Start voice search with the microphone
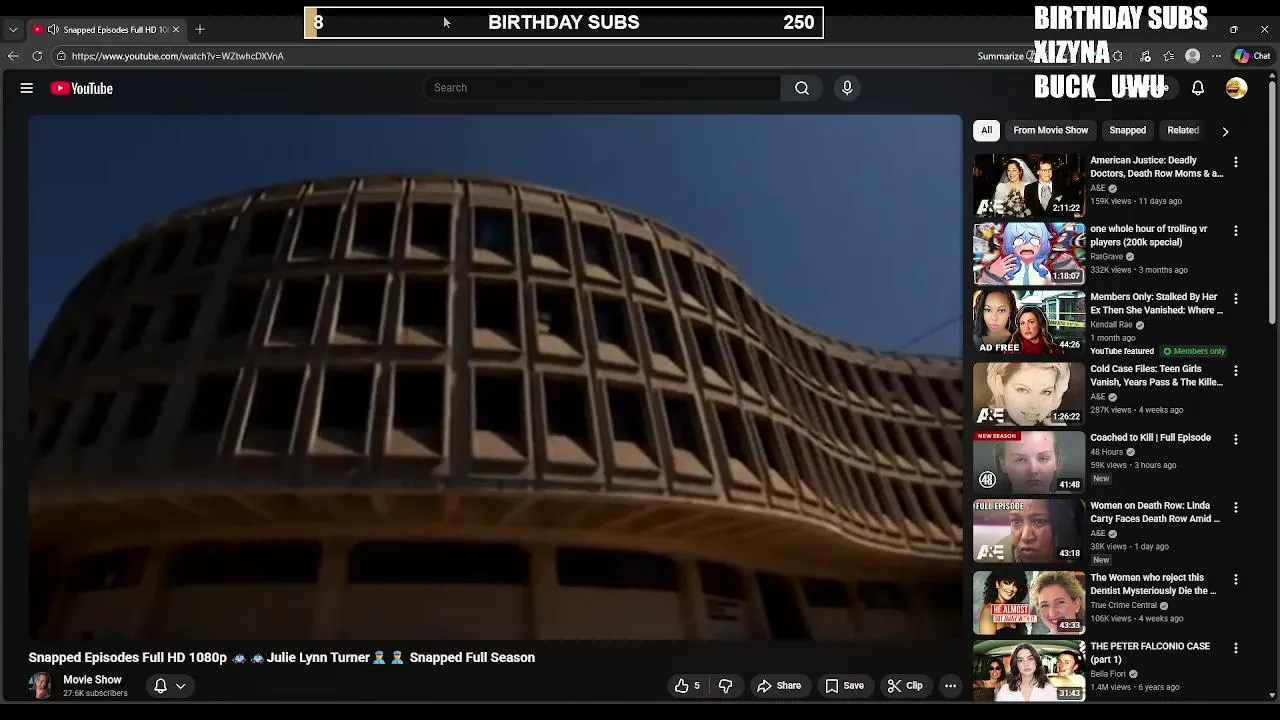The height and width of the screenshot is (720, 1280). click(x=847, y=88)
